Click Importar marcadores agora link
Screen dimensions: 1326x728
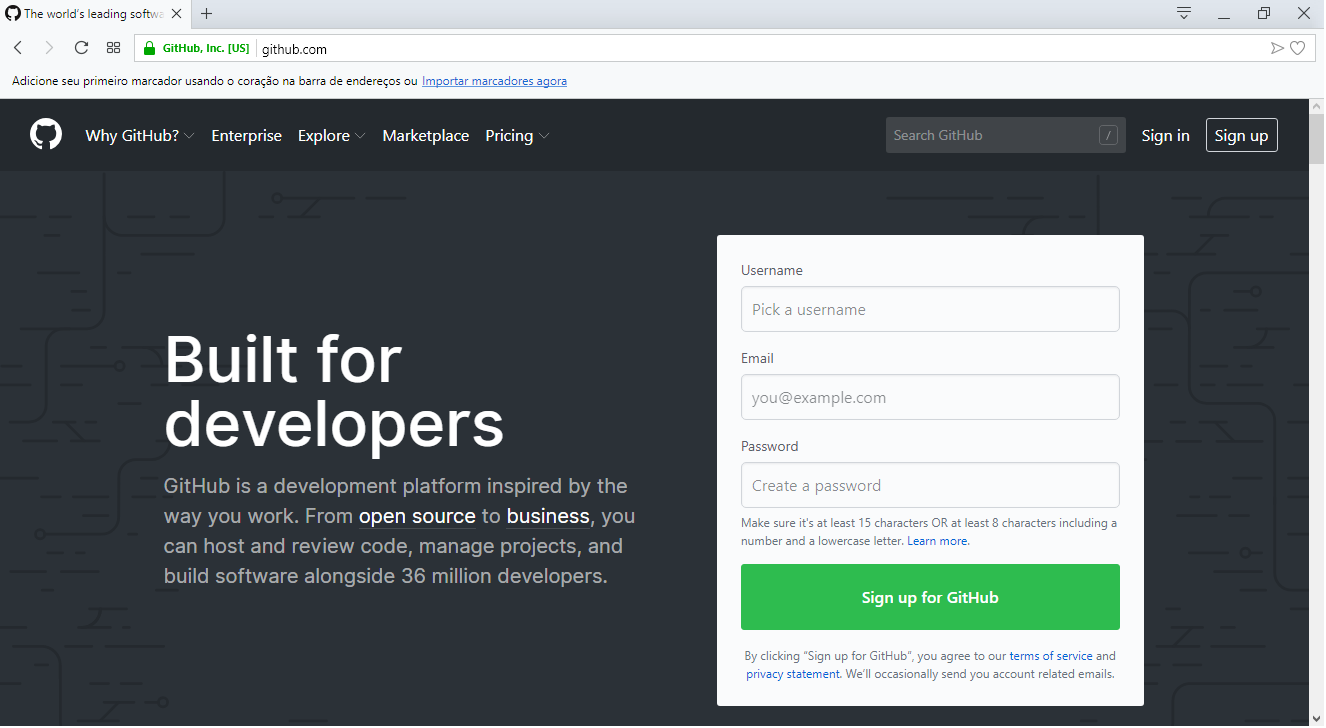494,80
